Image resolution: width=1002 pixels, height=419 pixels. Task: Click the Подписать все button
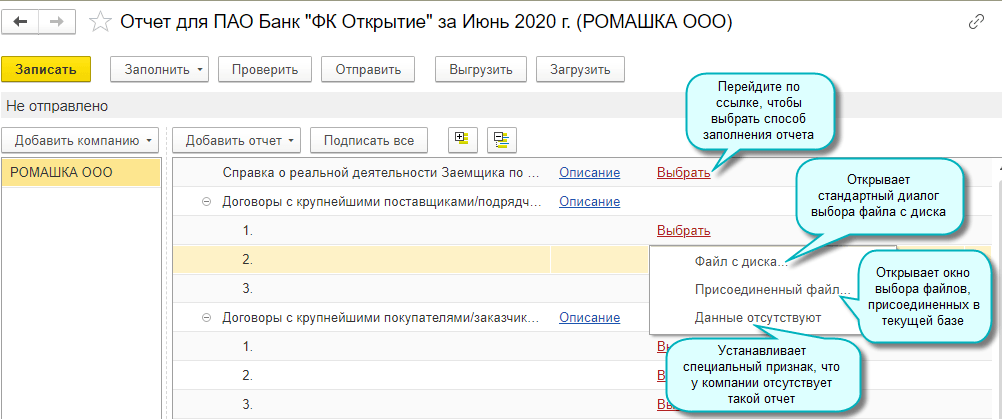pos(369,140)
